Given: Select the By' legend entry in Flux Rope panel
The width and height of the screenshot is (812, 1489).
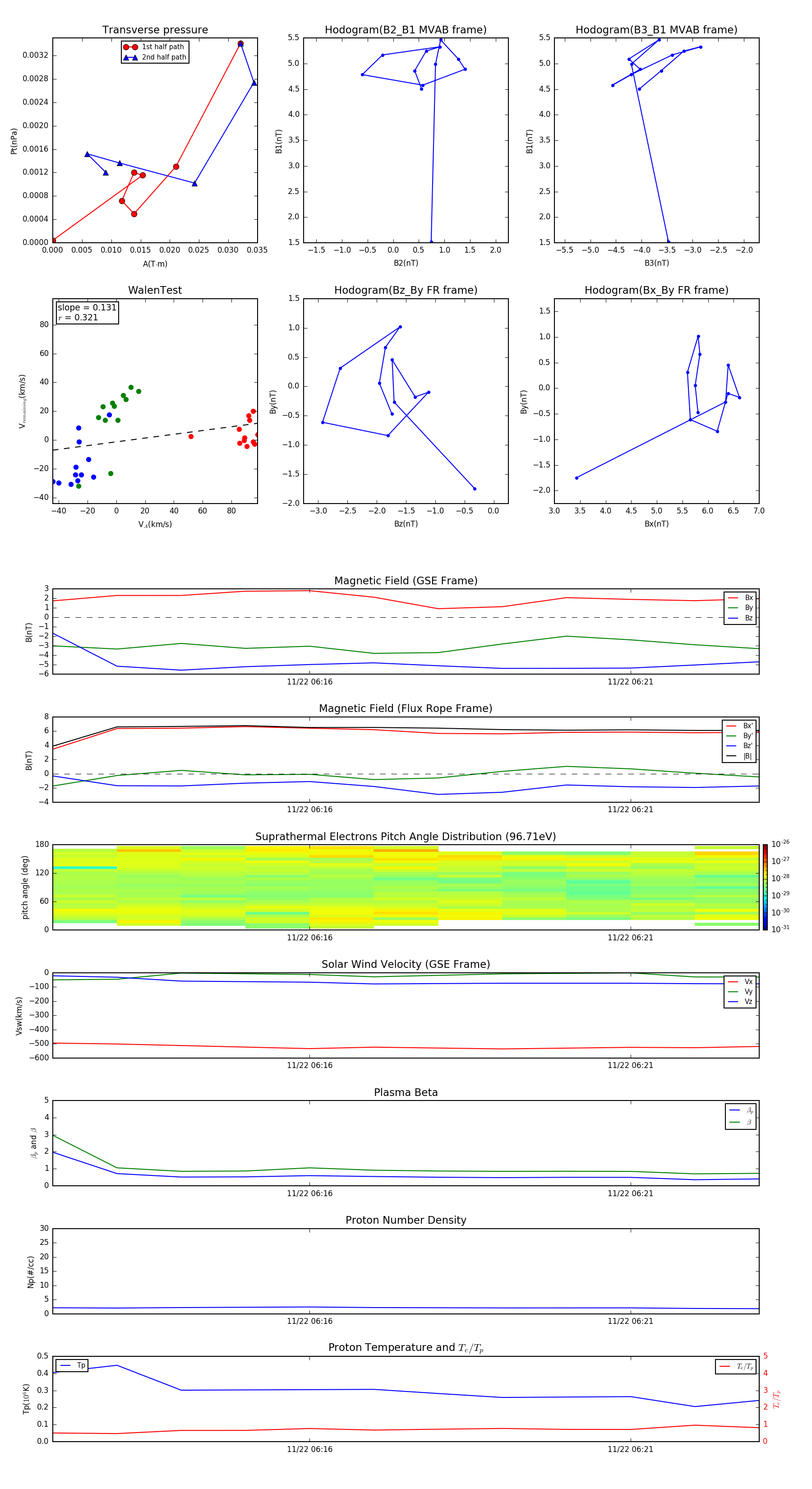Looking at the screenshot, I should [739, 736].
